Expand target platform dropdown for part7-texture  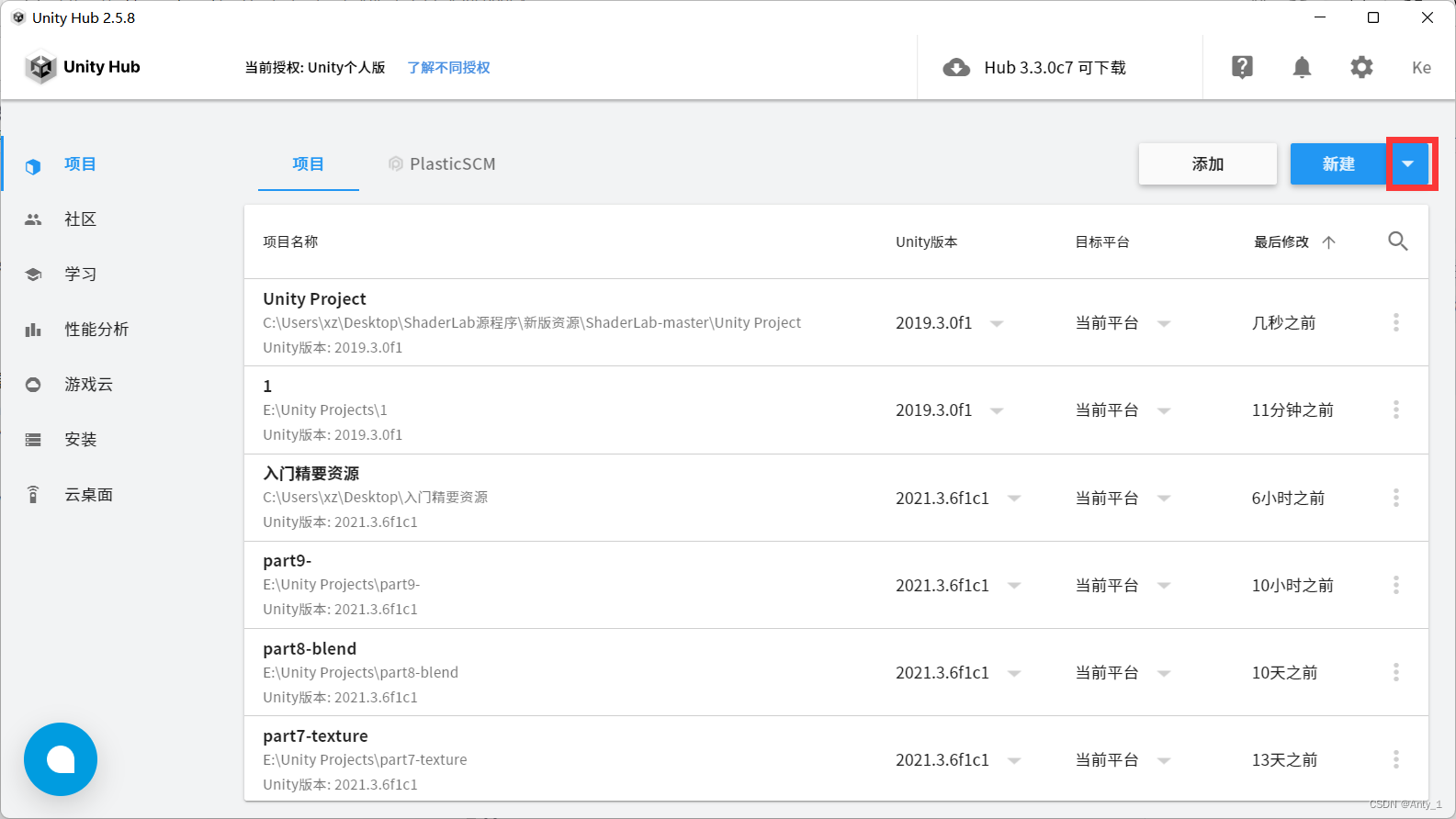(x=1164, y=760)
